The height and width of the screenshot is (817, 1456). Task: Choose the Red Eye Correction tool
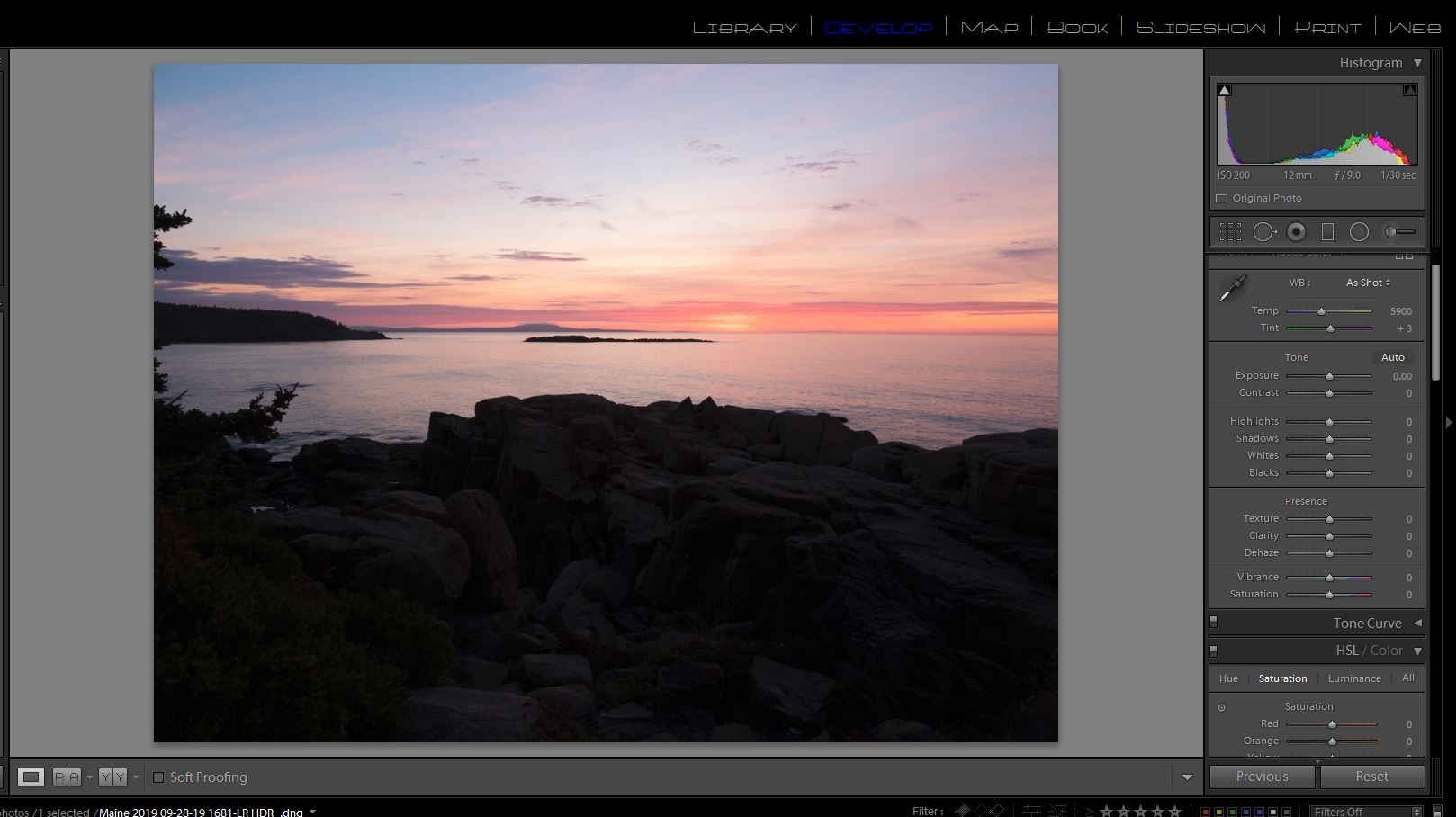[x=1296, y=232]
